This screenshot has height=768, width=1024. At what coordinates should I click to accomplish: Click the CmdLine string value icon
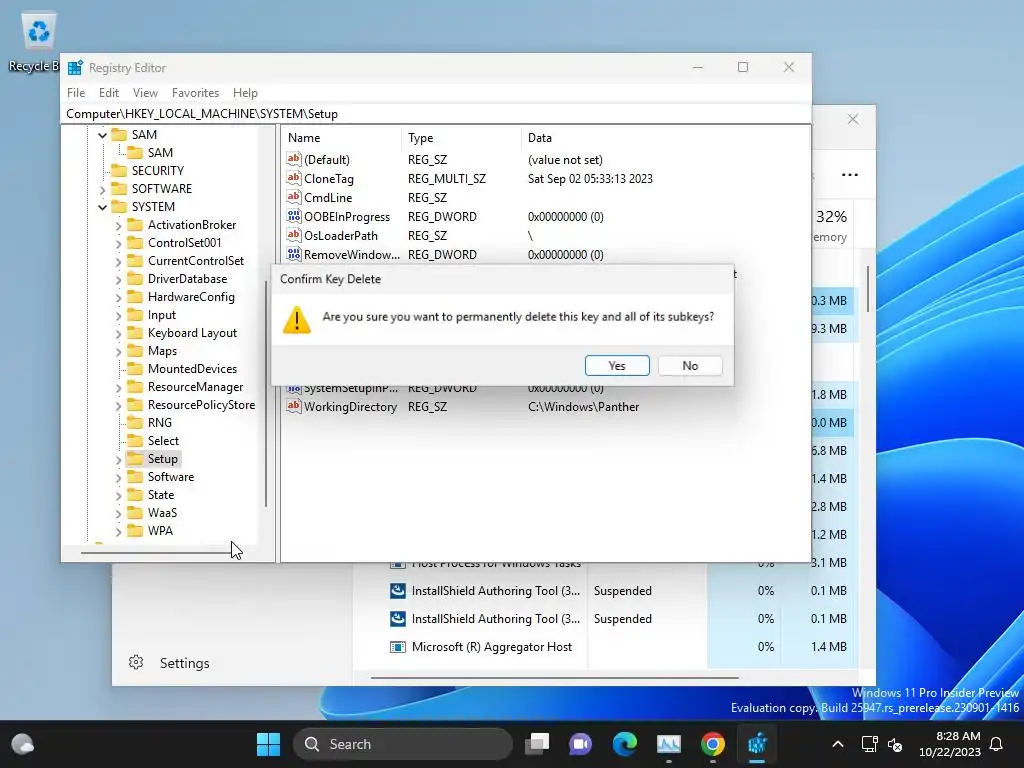(294, 197)
